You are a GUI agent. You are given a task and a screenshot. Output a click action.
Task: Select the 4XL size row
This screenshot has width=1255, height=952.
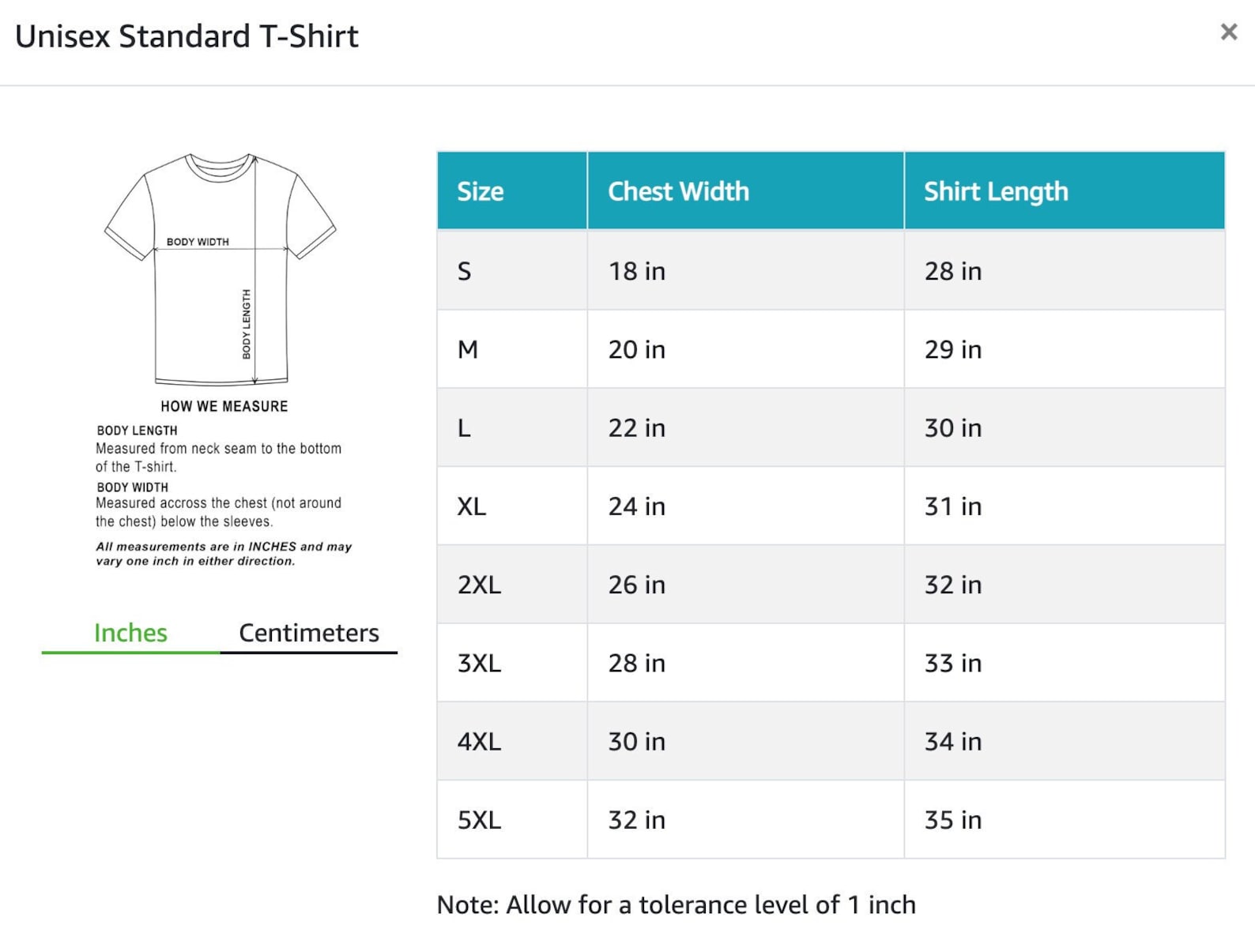[x=831, y=741]
